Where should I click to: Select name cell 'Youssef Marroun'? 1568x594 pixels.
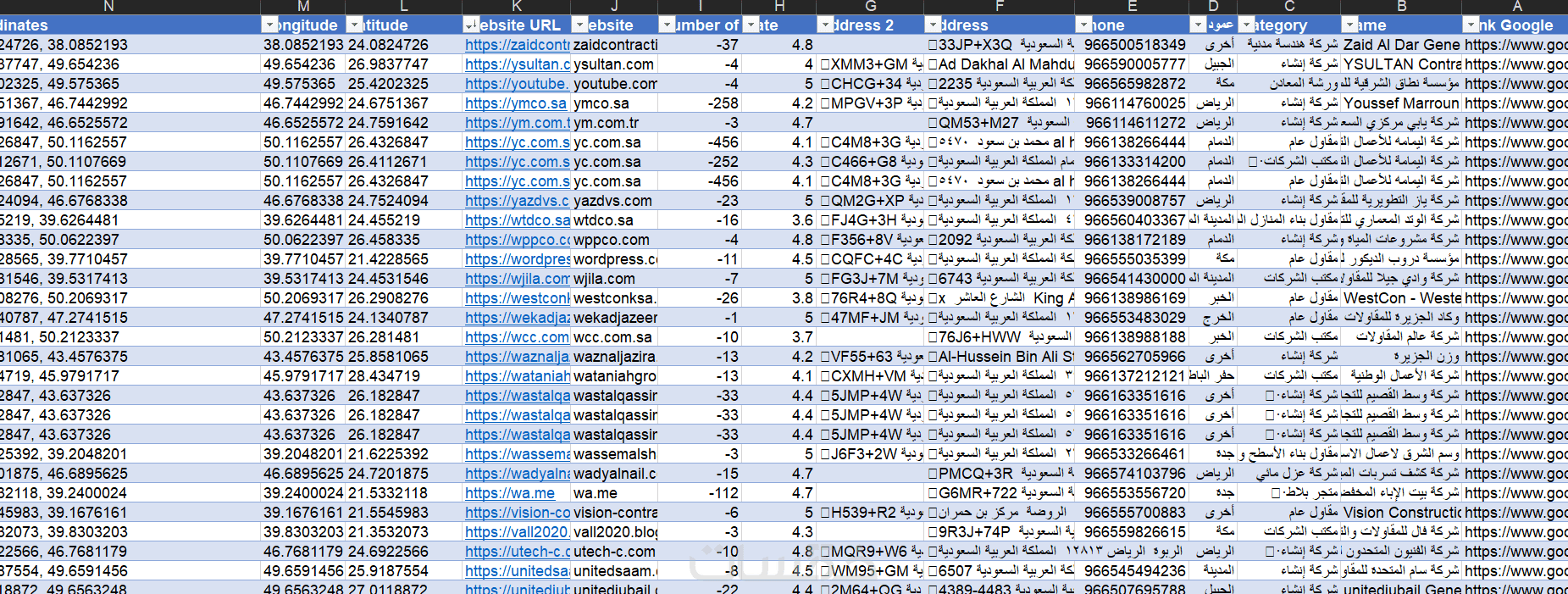tap(1402, 103)
